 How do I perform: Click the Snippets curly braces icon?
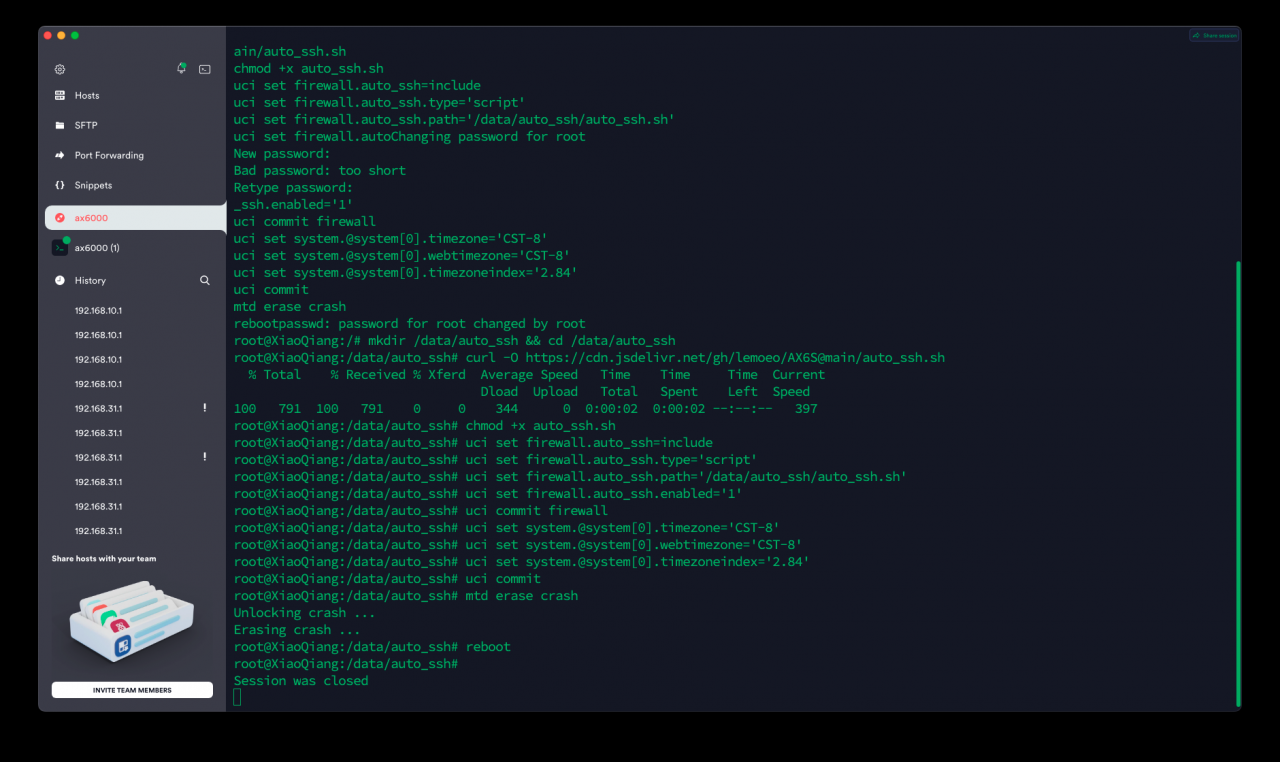[x=60, y=185]
